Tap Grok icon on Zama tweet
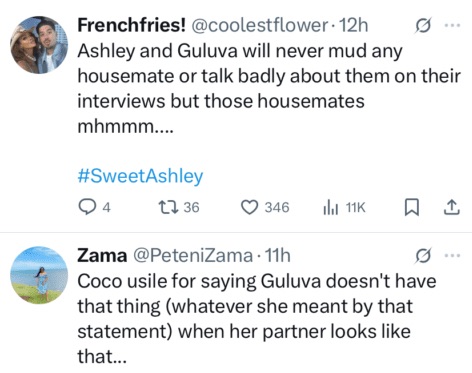Screen dimensions: 472x373 (x=424, y=256)
